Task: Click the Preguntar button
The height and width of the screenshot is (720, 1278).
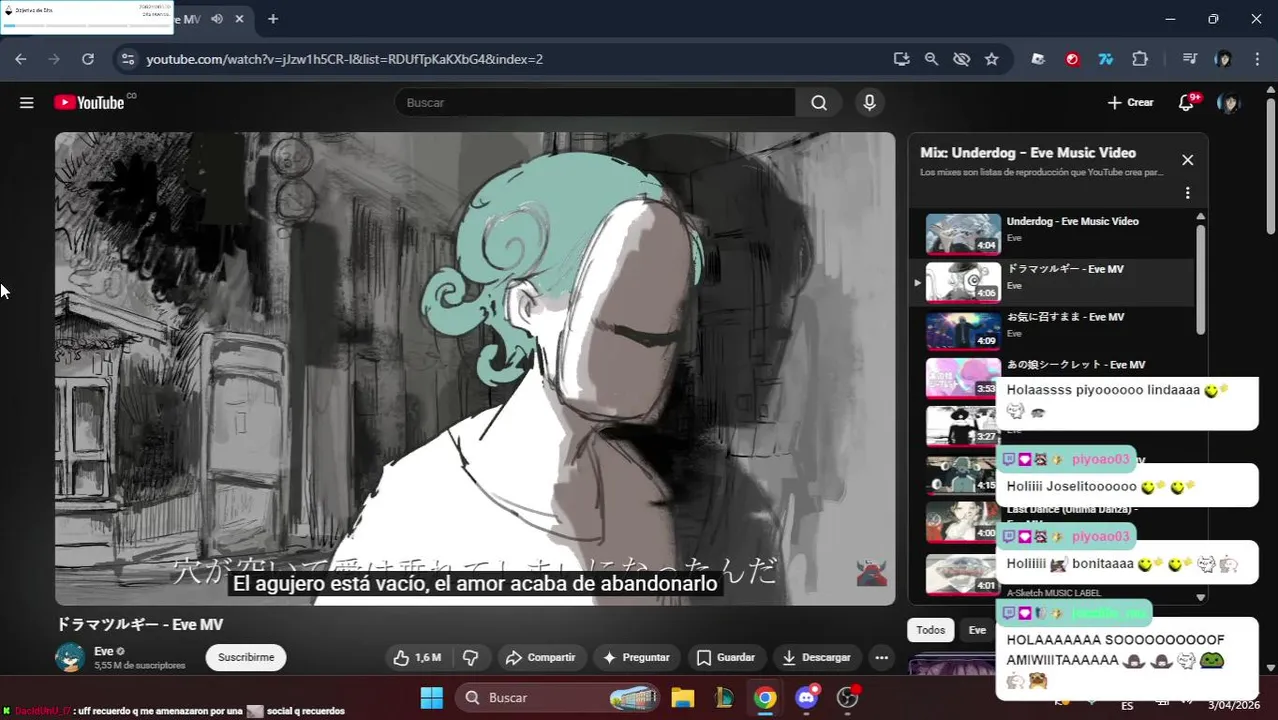Action: [x=636, y=657]
